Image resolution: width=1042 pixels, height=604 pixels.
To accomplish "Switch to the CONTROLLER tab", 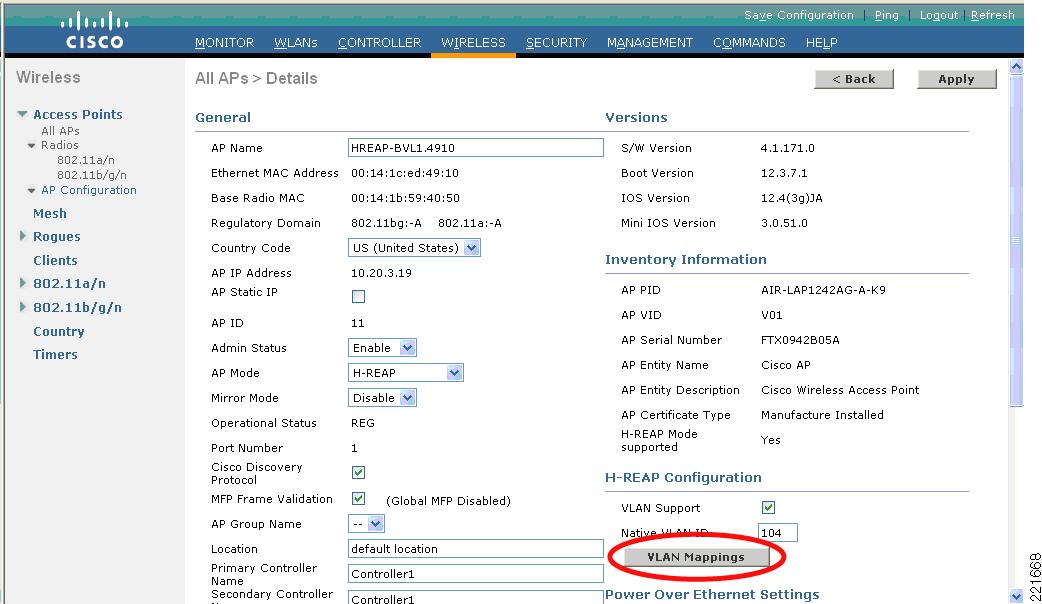I will point(379,43).
